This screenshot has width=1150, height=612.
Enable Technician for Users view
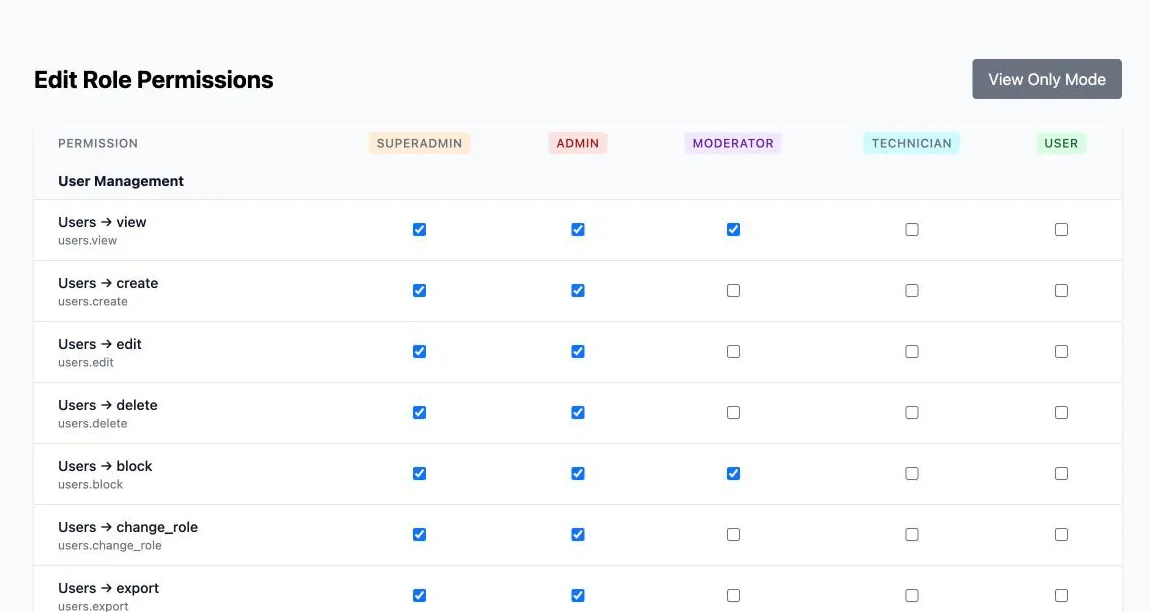click(x=912, y=230)
